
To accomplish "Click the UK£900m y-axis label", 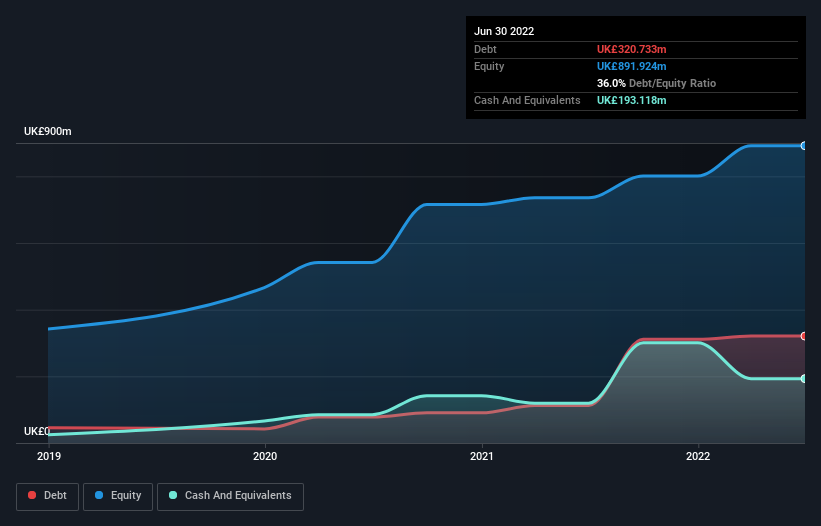I will pyautogui.click(x=48, y=131).
